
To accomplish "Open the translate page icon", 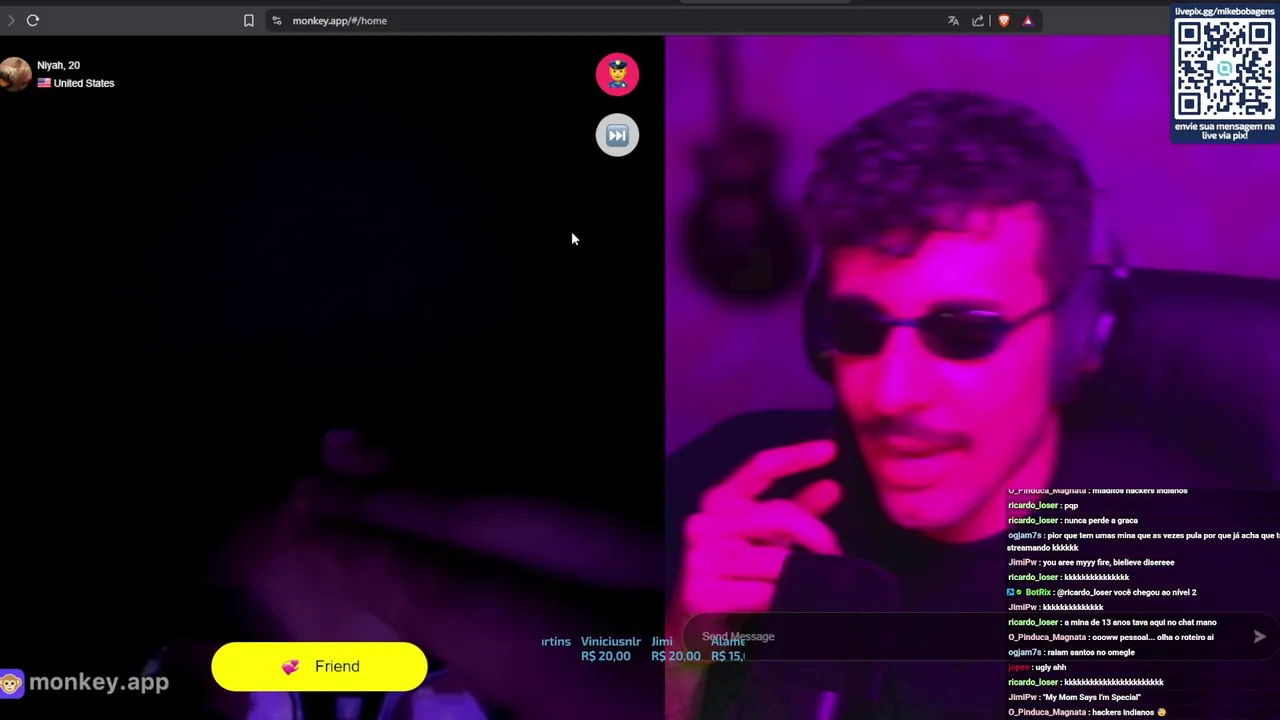I will 953,20.
